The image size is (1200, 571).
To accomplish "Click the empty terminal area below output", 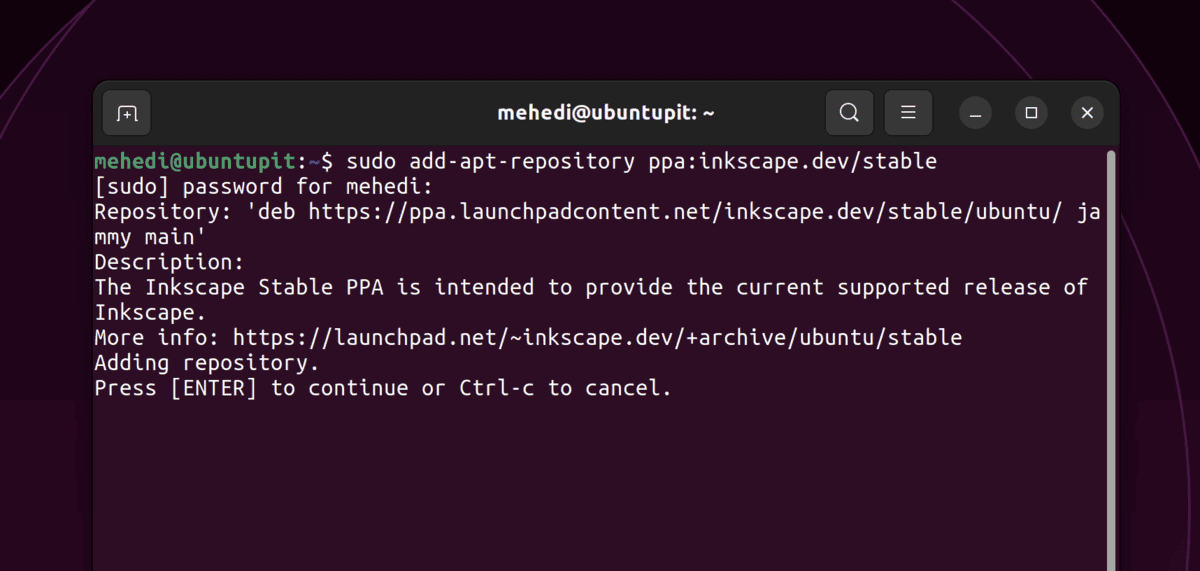I will (x=600, y=485).
